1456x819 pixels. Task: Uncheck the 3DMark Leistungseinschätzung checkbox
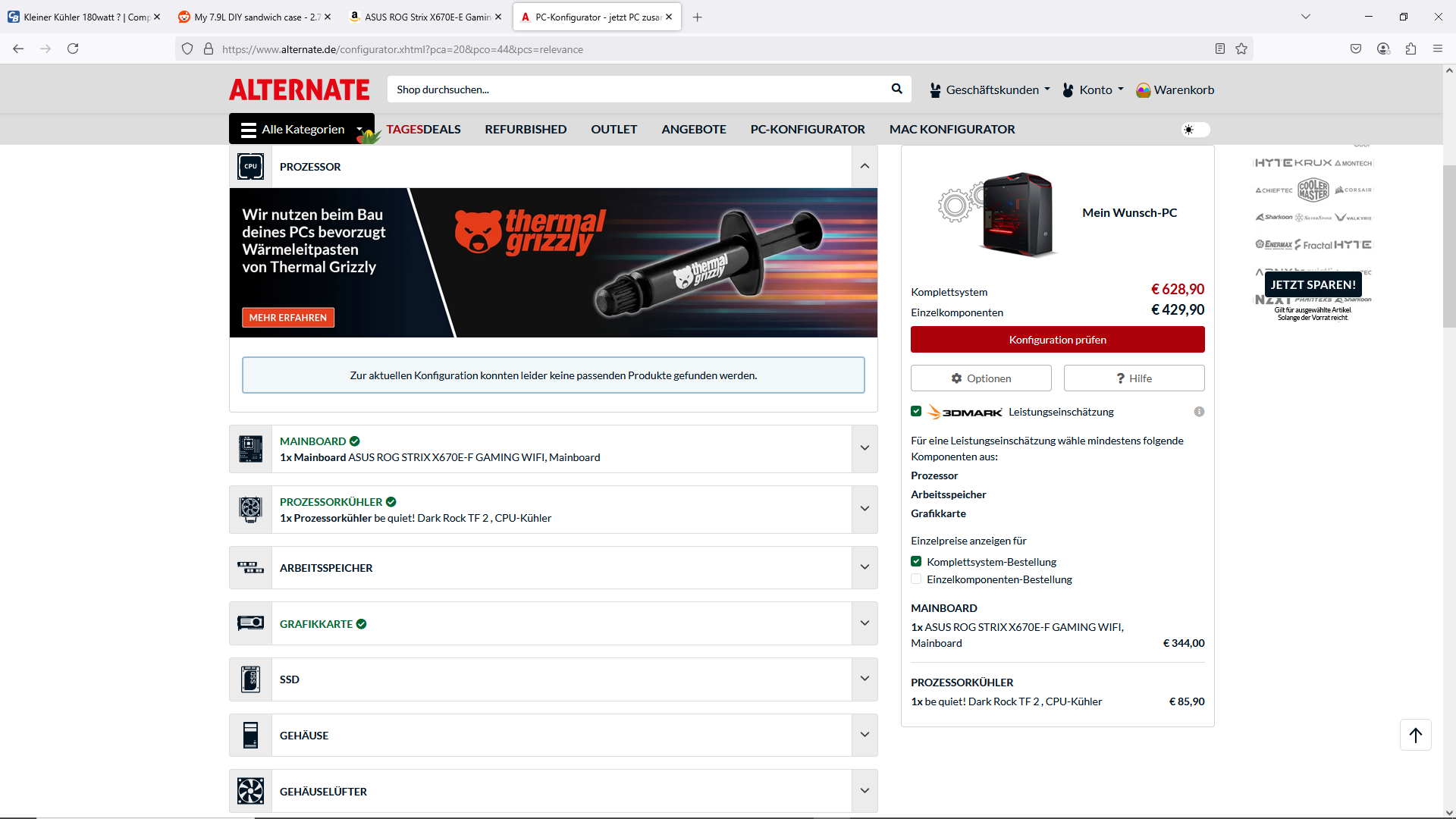coord(916,412)
